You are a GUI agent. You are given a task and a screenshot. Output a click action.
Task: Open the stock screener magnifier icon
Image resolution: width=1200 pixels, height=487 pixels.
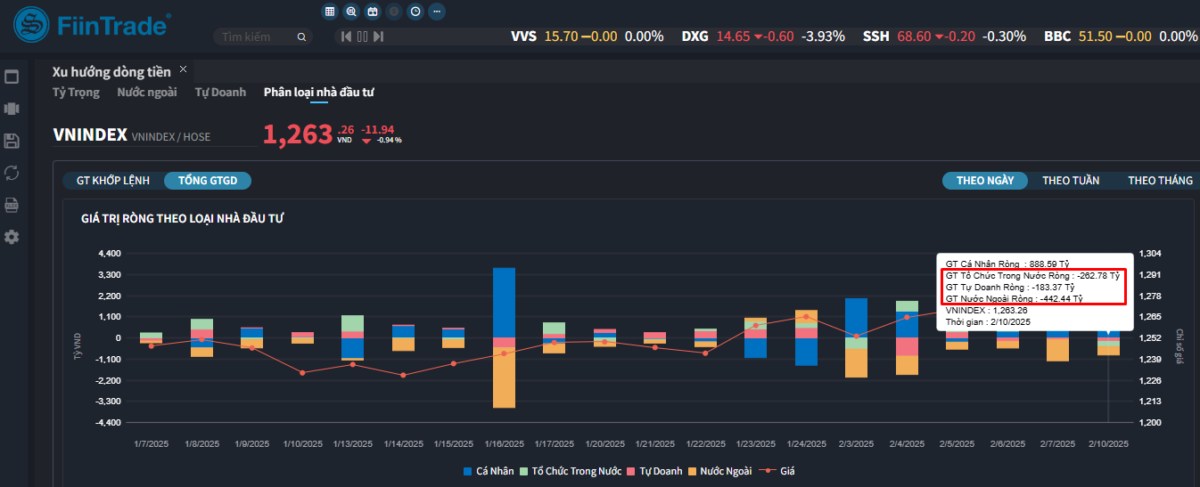351,12
